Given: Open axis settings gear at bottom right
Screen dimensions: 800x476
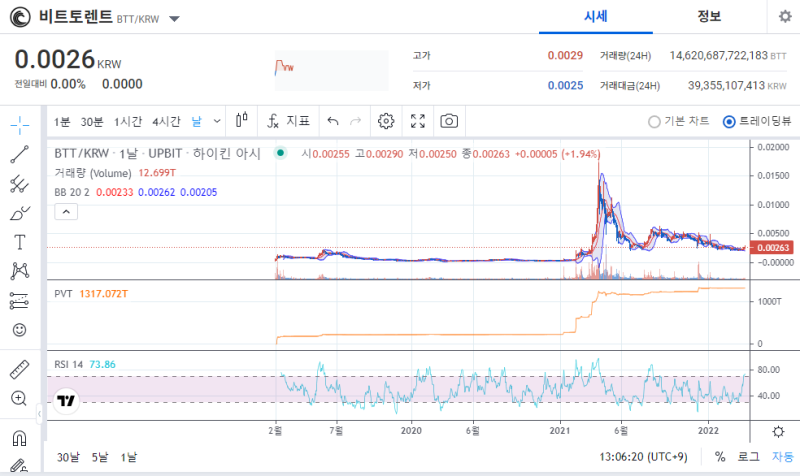Looking at the screenshot, I should tap(778, 432).
